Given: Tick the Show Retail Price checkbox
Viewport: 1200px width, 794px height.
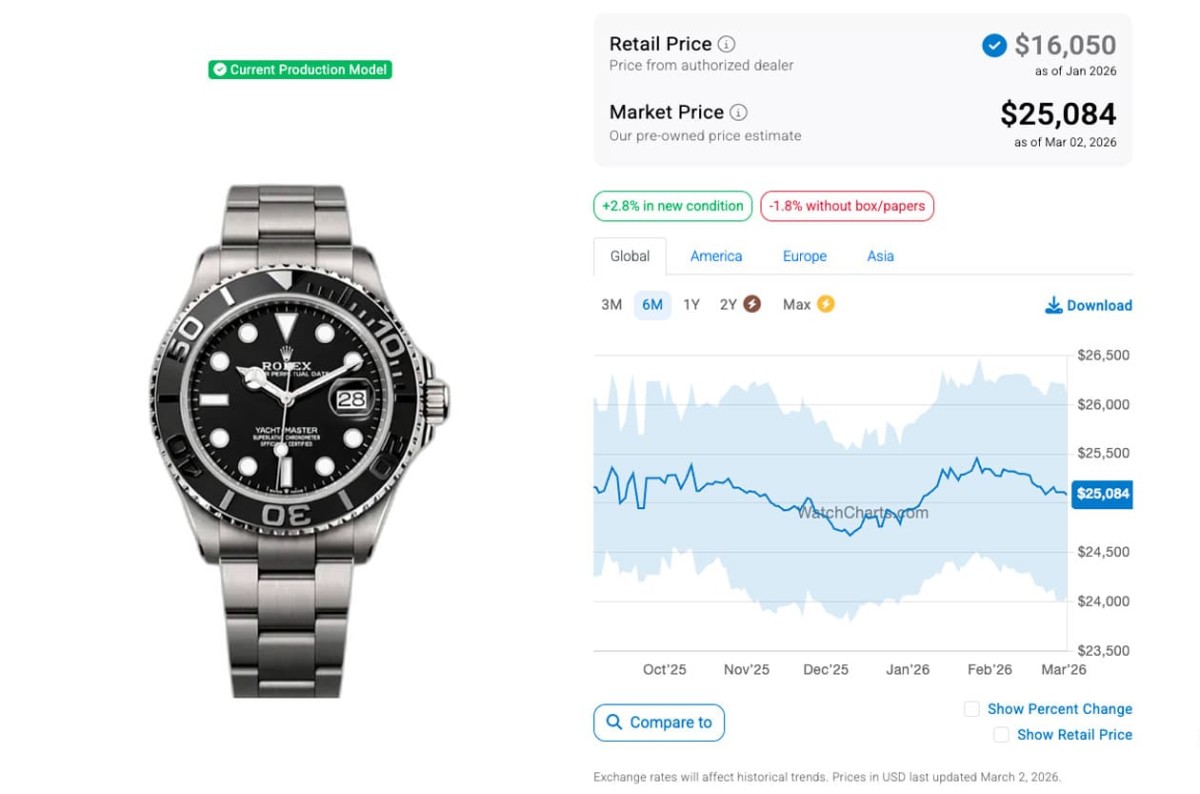Looking at the screenshot, I should point(1001,735).
